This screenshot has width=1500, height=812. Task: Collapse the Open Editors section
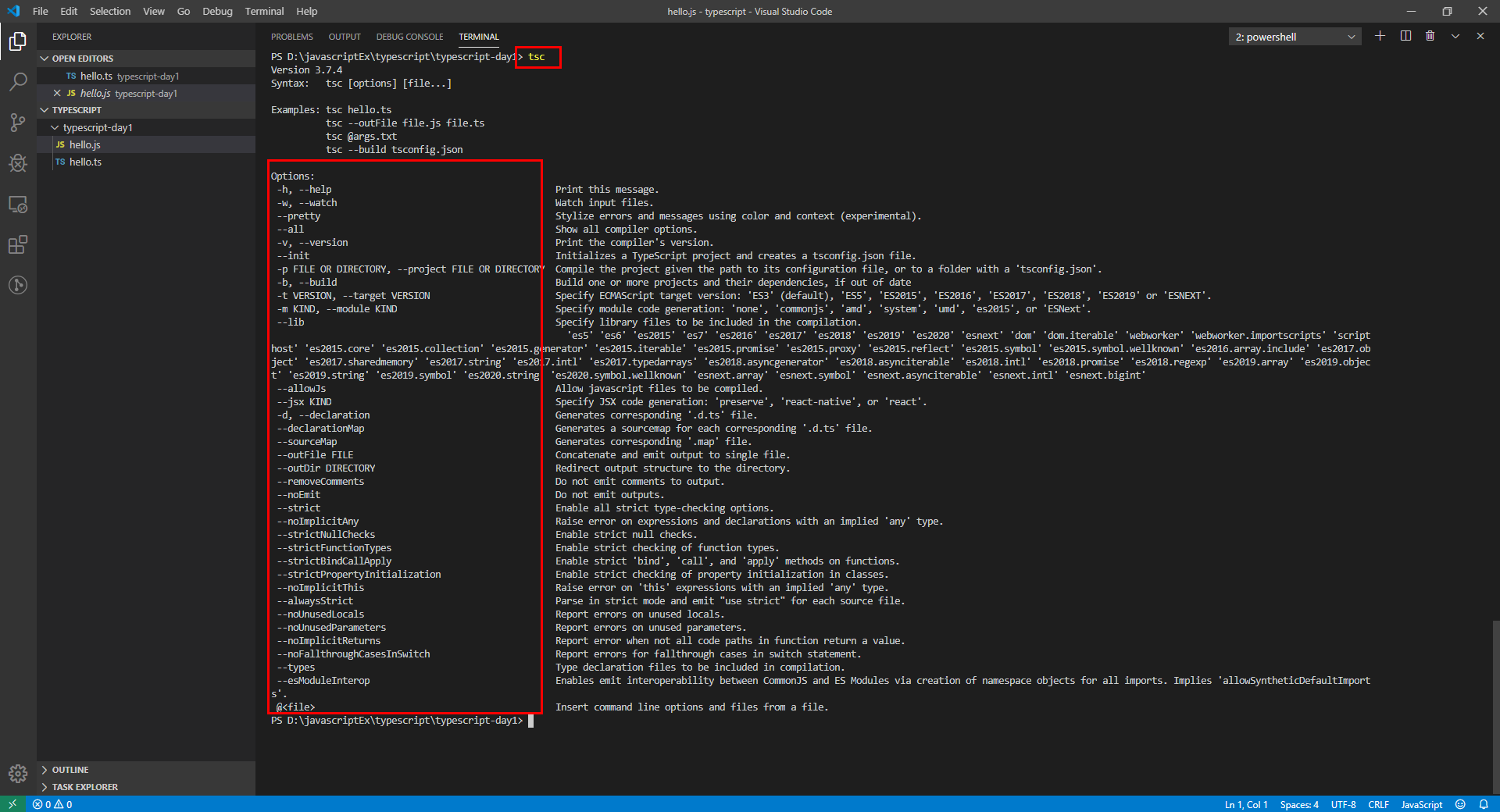[x=146, y=59]
